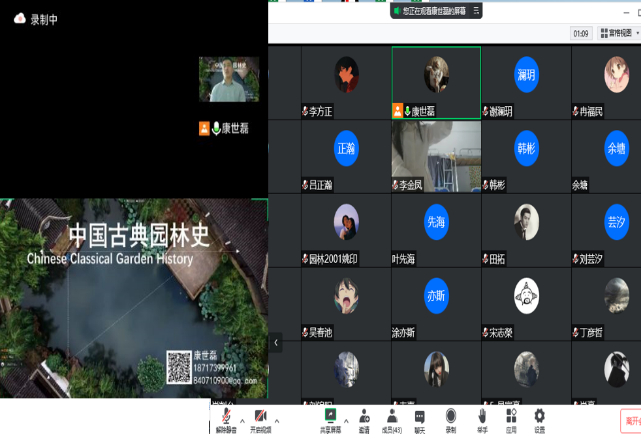Open meeting Settings (设置) gear
This screenshot has width=641, height=434.
pos(539,417)
